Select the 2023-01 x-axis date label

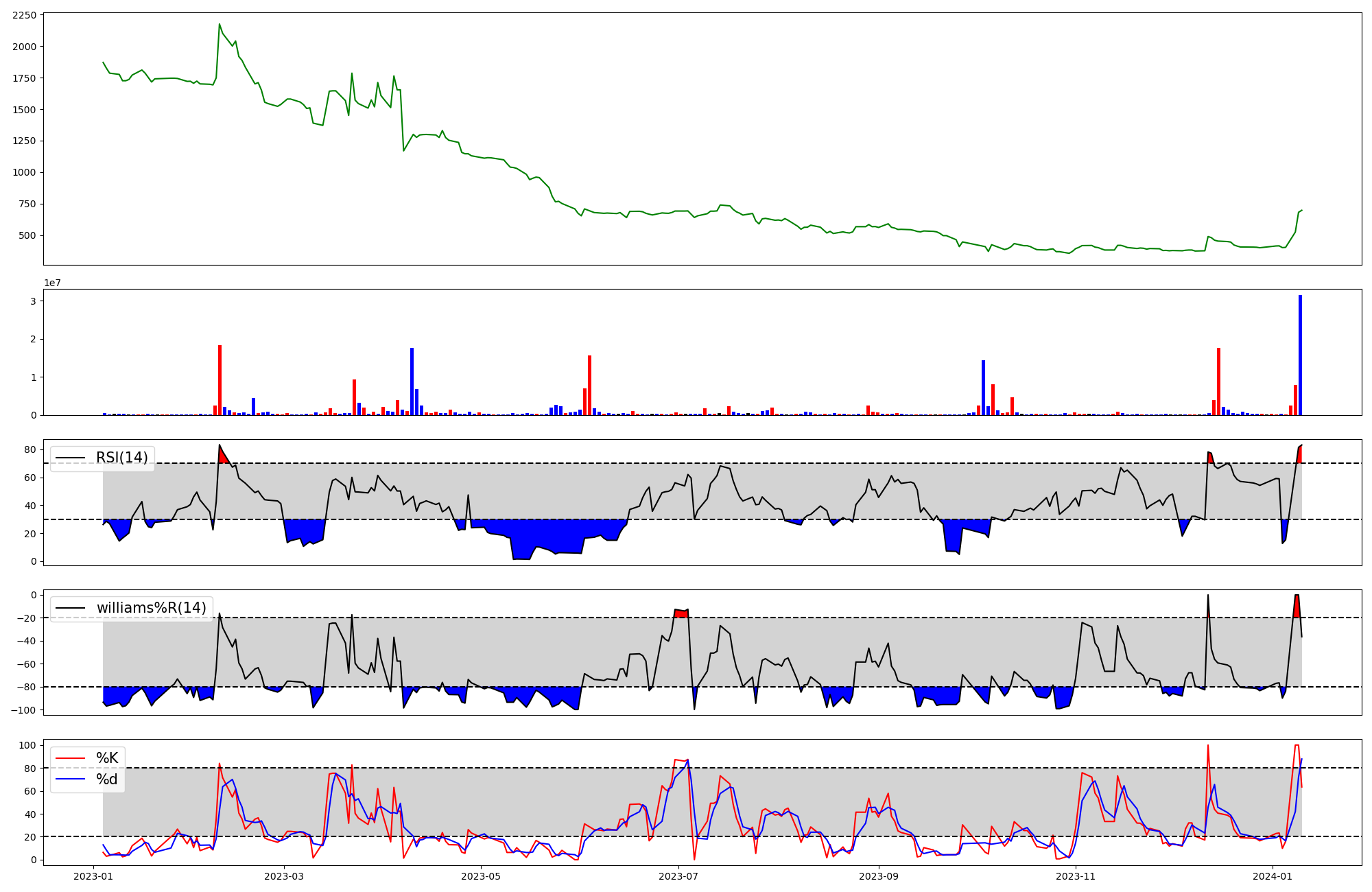click(93, 876)
